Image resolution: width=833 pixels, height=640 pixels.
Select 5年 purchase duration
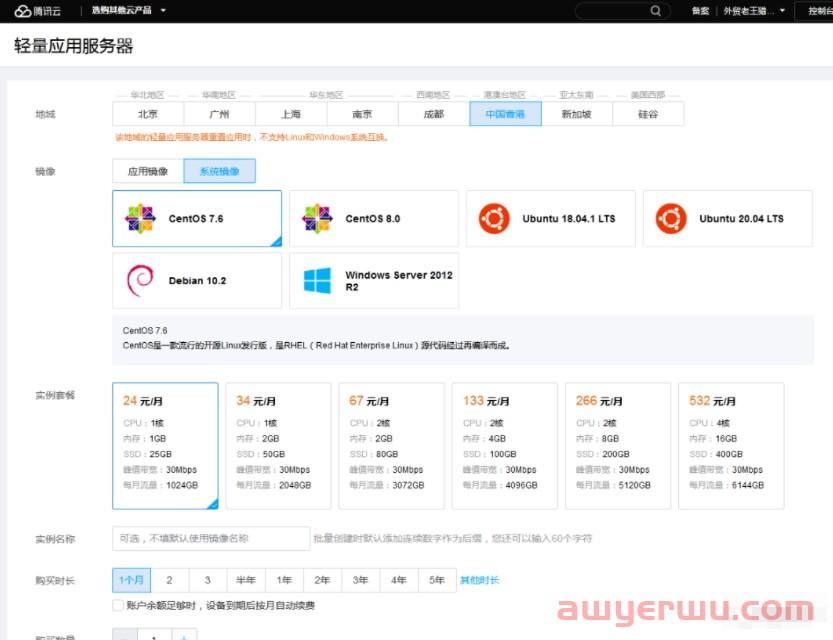[x=437, y=580]
